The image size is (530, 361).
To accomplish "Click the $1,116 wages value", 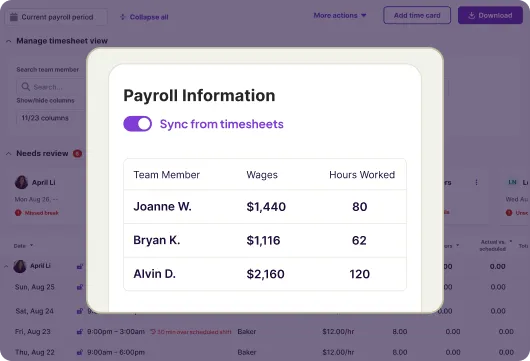I will (263, 240).
